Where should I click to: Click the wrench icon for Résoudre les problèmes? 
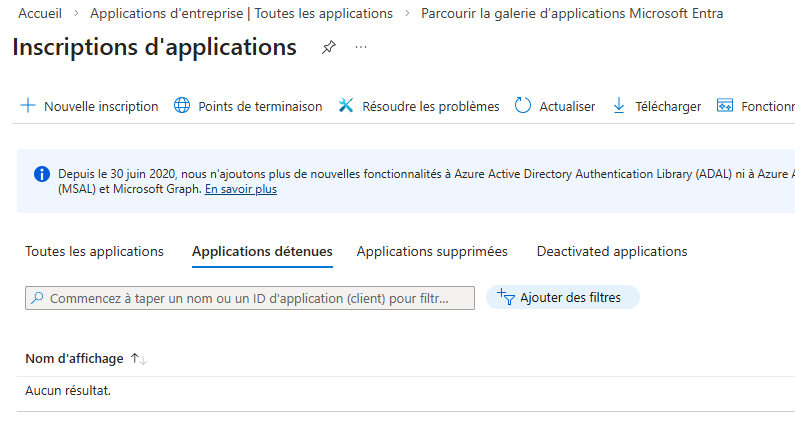tap(346, 106)
